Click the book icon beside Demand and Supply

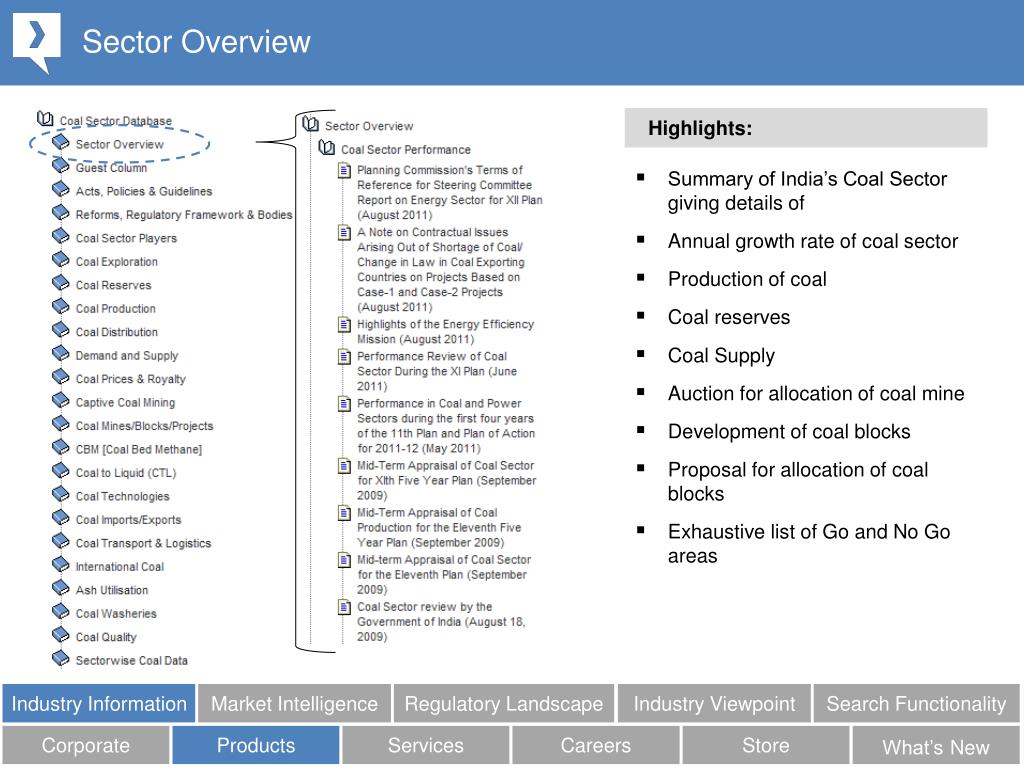[61, 354]
